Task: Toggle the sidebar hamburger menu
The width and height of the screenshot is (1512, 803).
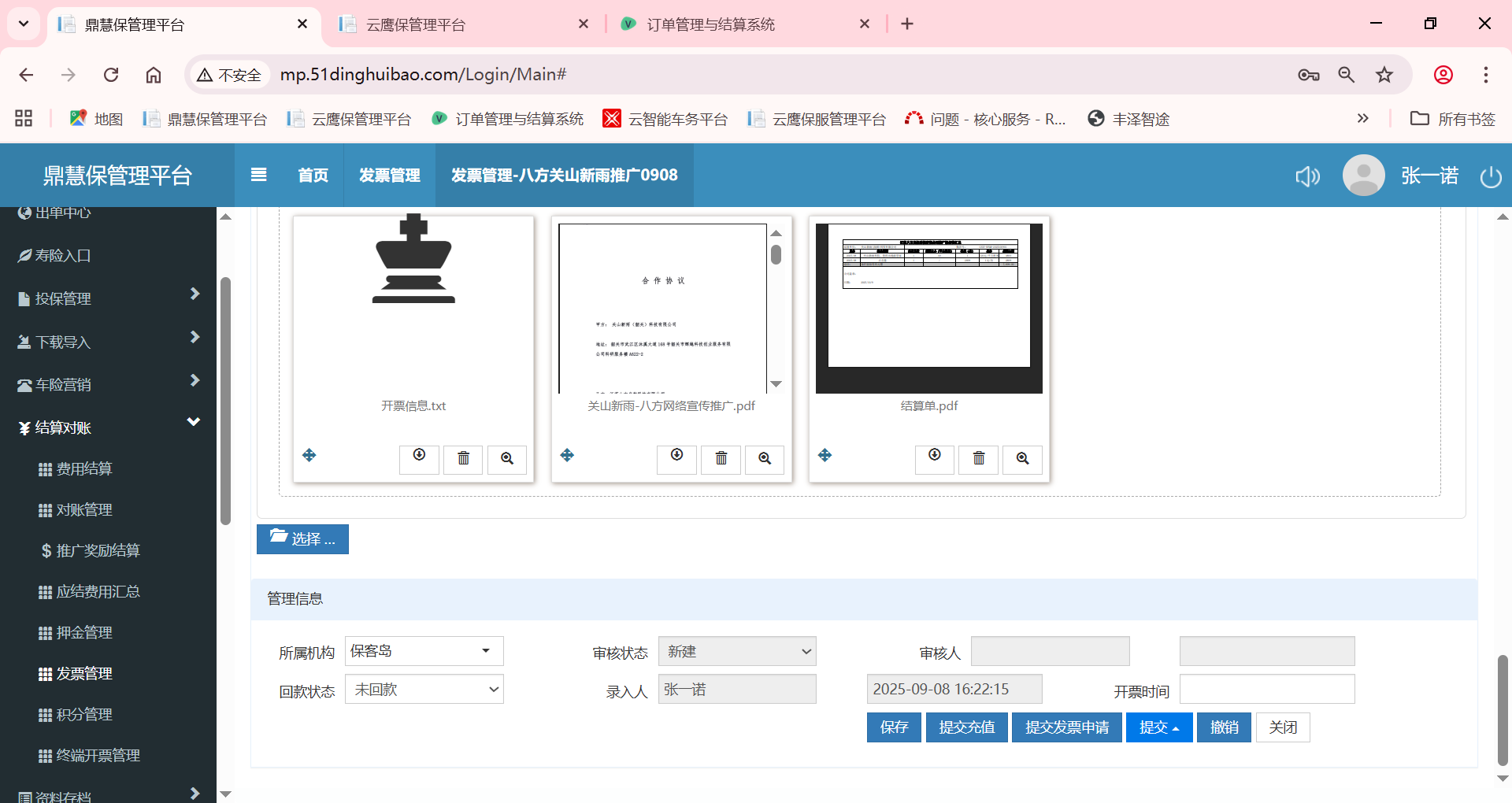Action: [x=258, y=175]
